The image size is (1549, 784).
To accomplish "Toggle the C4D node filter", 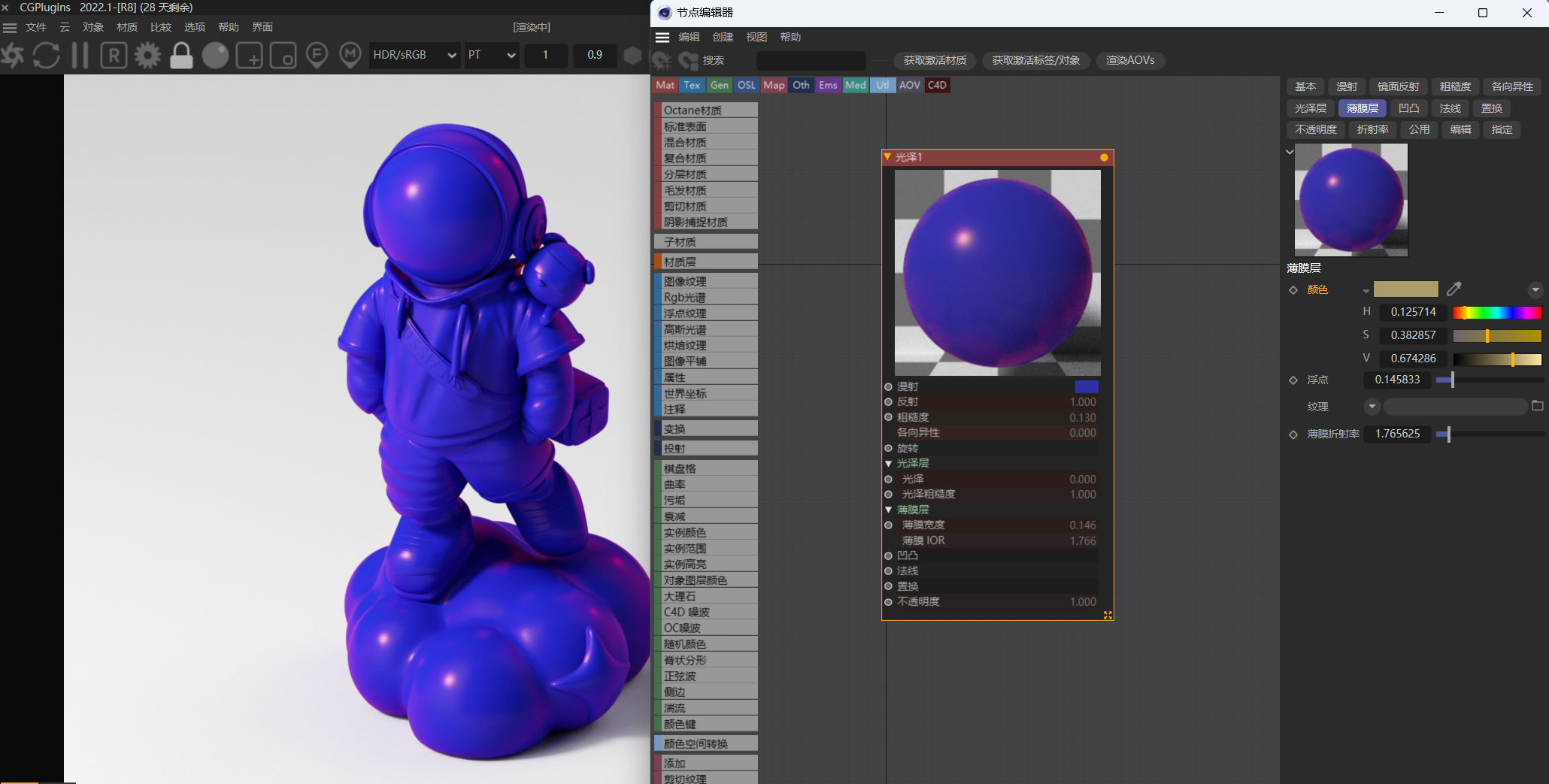I will pyautogui.click(x=937, y=85).
